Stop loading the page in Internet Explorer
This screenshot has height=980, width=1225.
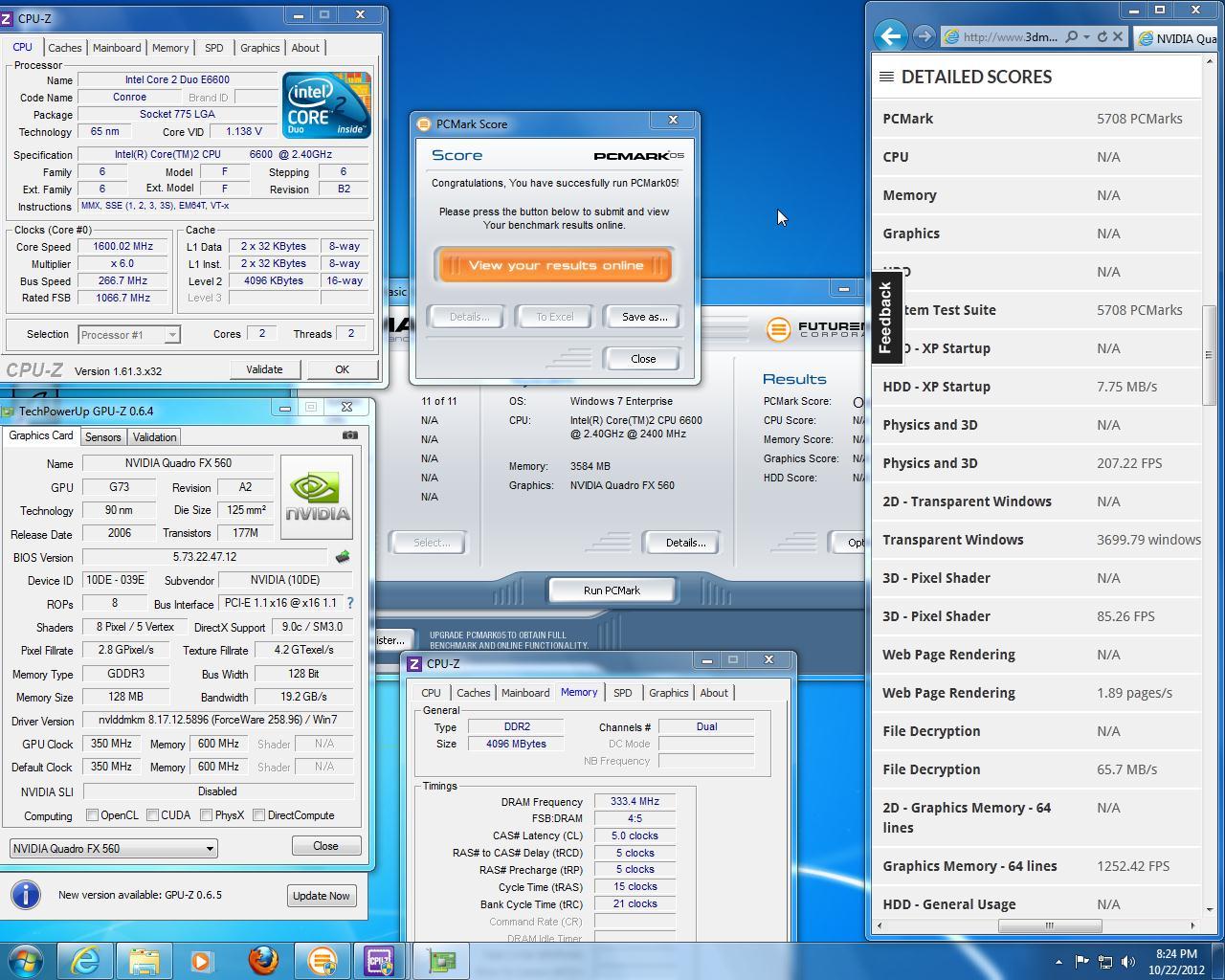pyautogui.click(x=1117, y=37)
